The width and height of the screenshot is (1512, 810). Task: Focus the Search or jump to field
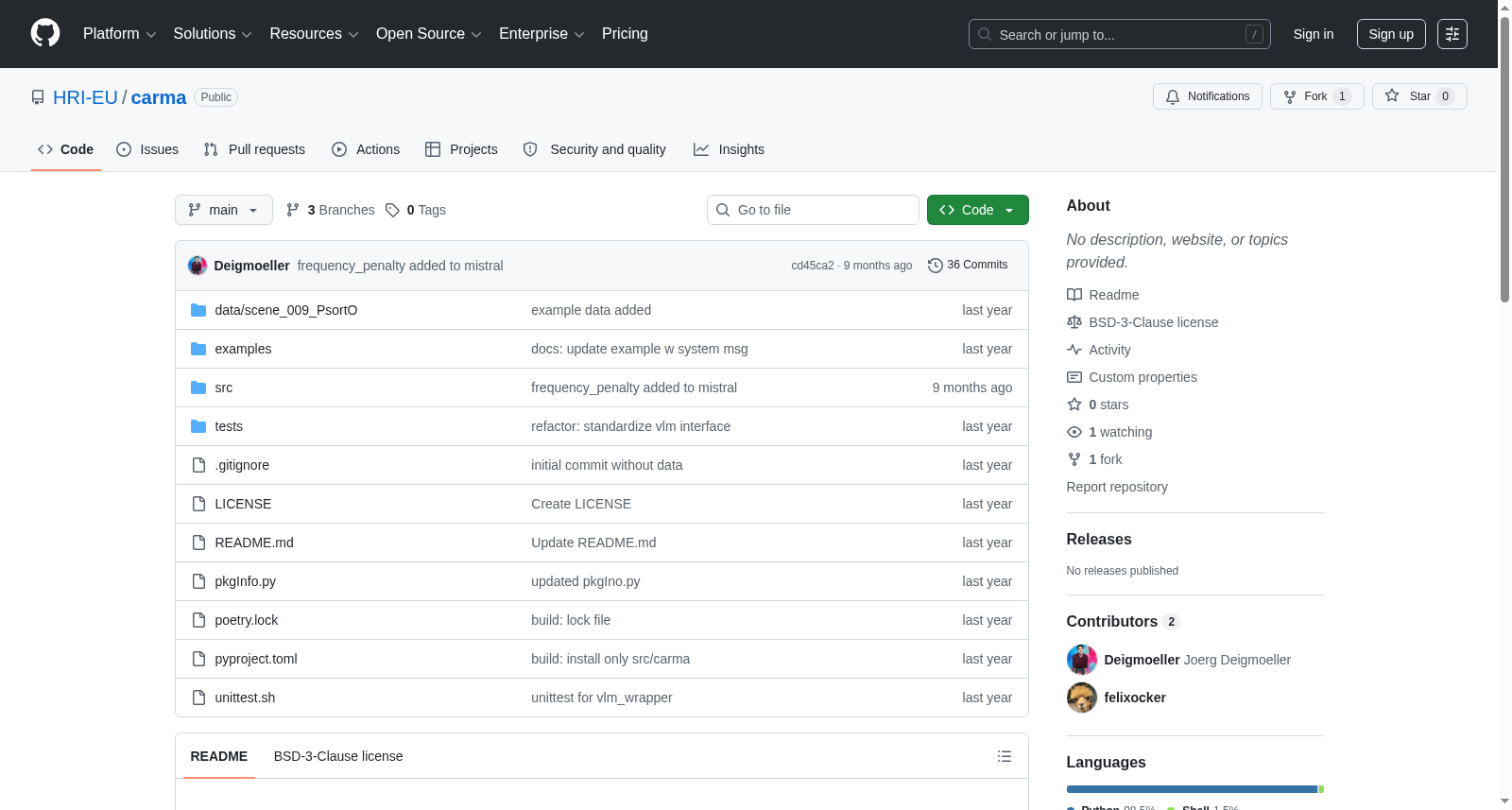[1120, 34]
